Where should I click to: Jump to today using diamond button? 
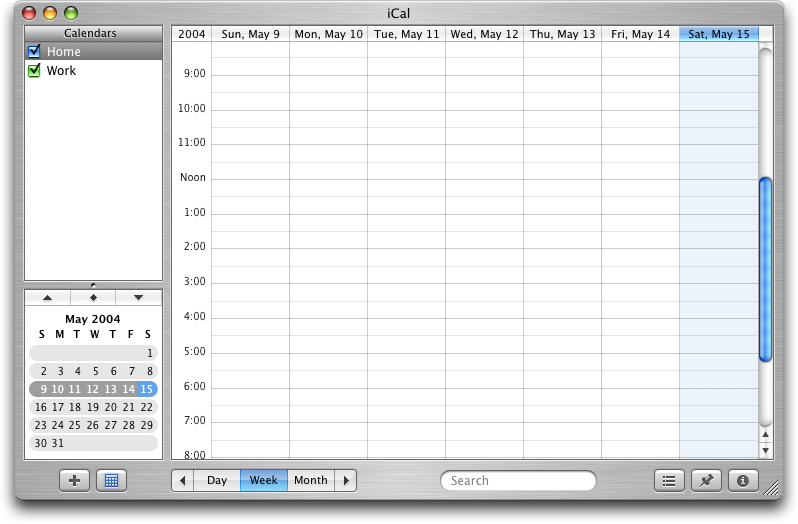pyautogui.click(x=93, y=298)
